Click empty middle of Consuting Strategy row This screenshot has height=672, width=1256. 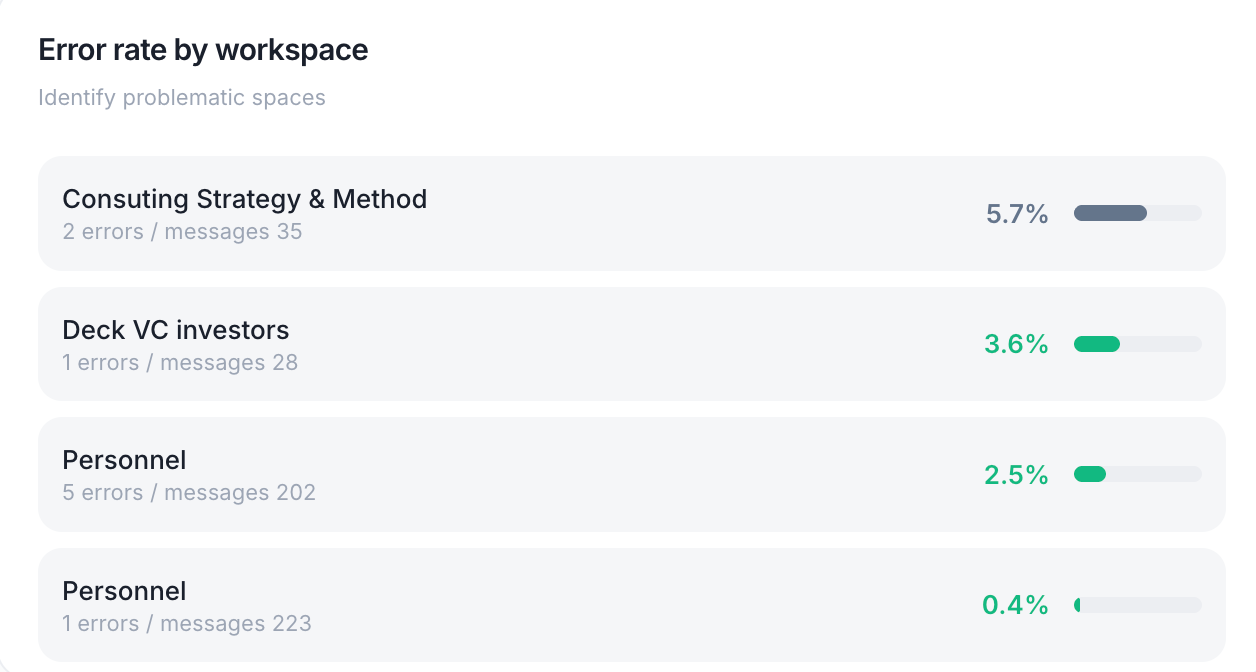700,214
